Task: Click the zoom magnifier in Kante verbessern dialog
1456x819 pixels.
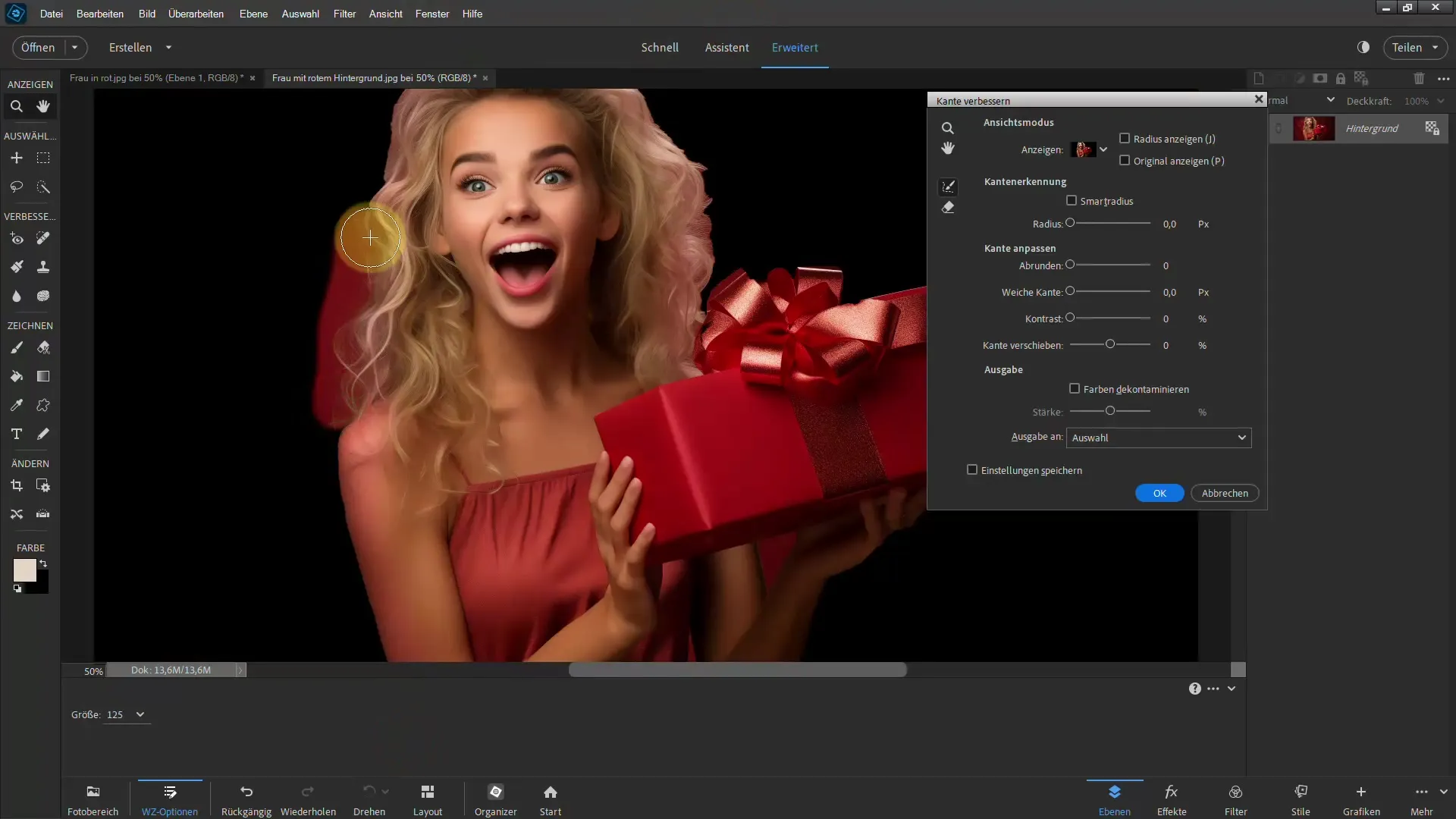Action: click(x=948, y=128)
